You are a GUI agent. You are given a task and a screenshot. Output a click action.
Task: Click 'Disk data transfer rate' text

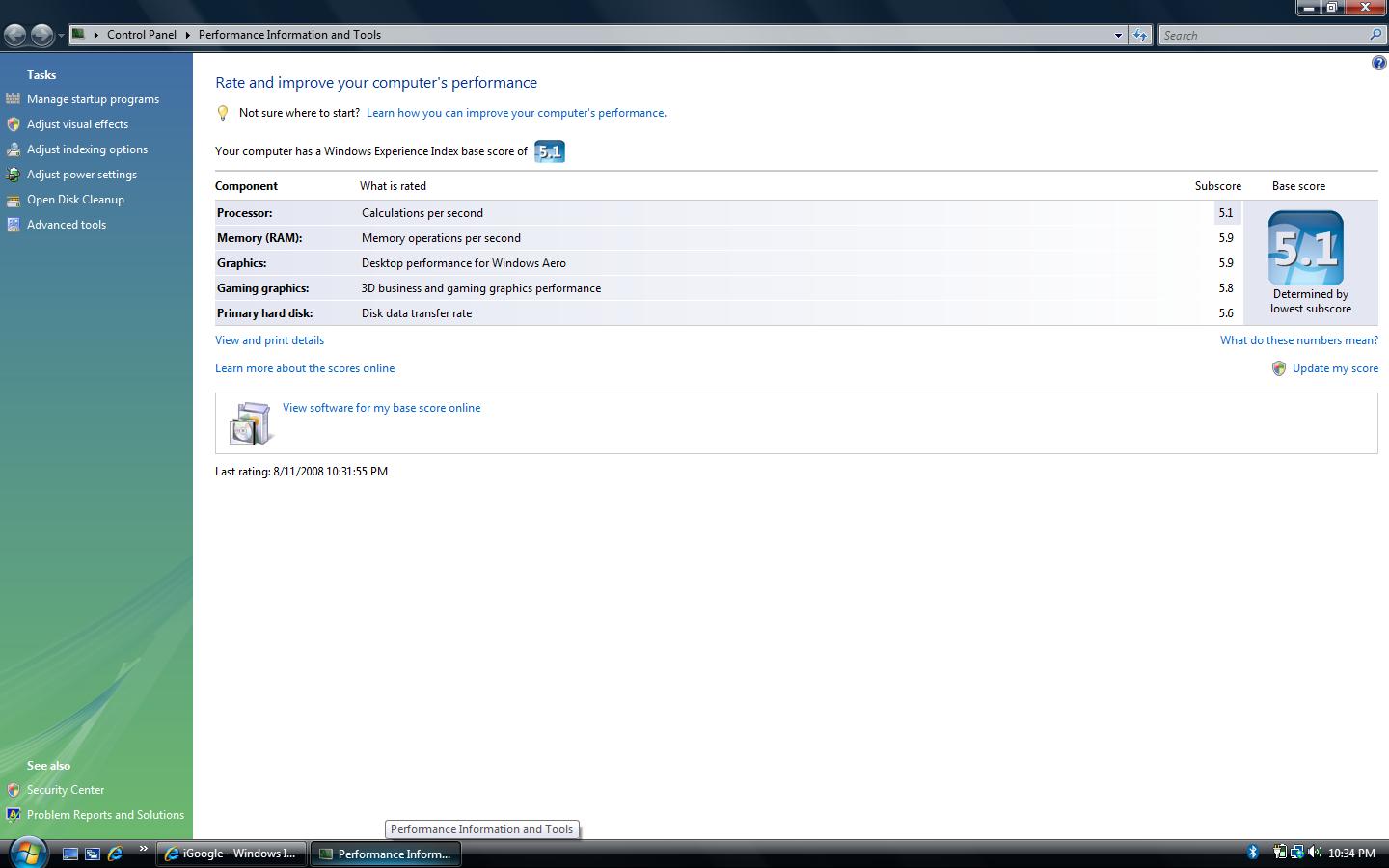click(417, 313)
